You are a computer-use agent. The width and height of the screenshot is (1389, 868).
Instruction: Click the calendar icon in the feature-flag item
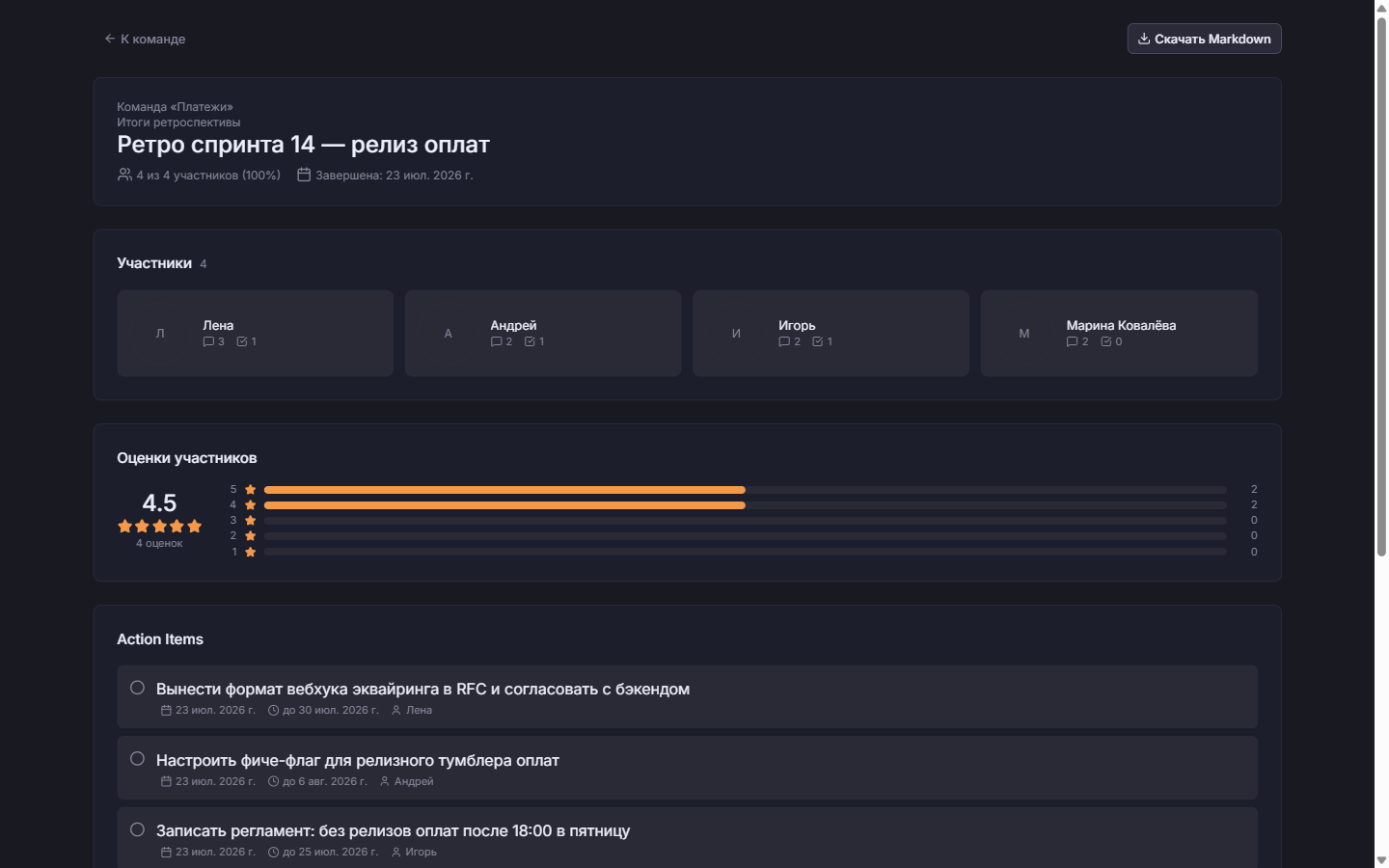click(166, 782)
